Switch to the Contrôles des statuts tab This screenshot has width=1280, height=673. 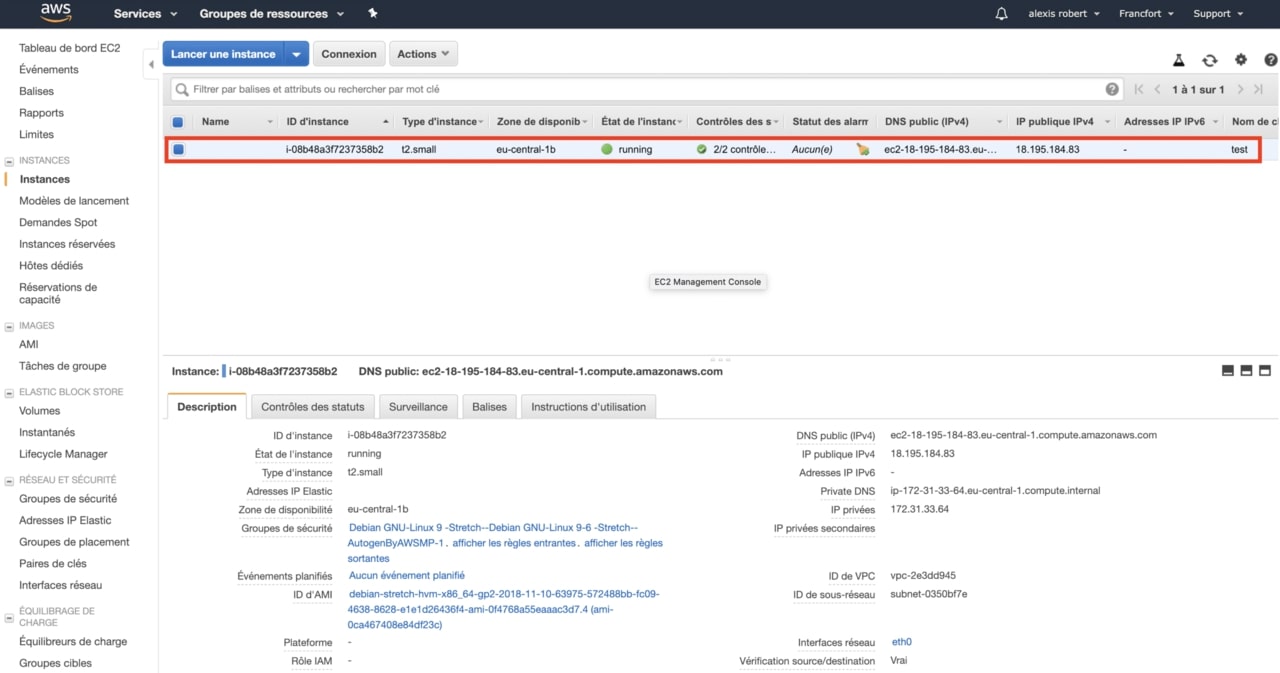(x=313, y=407)
